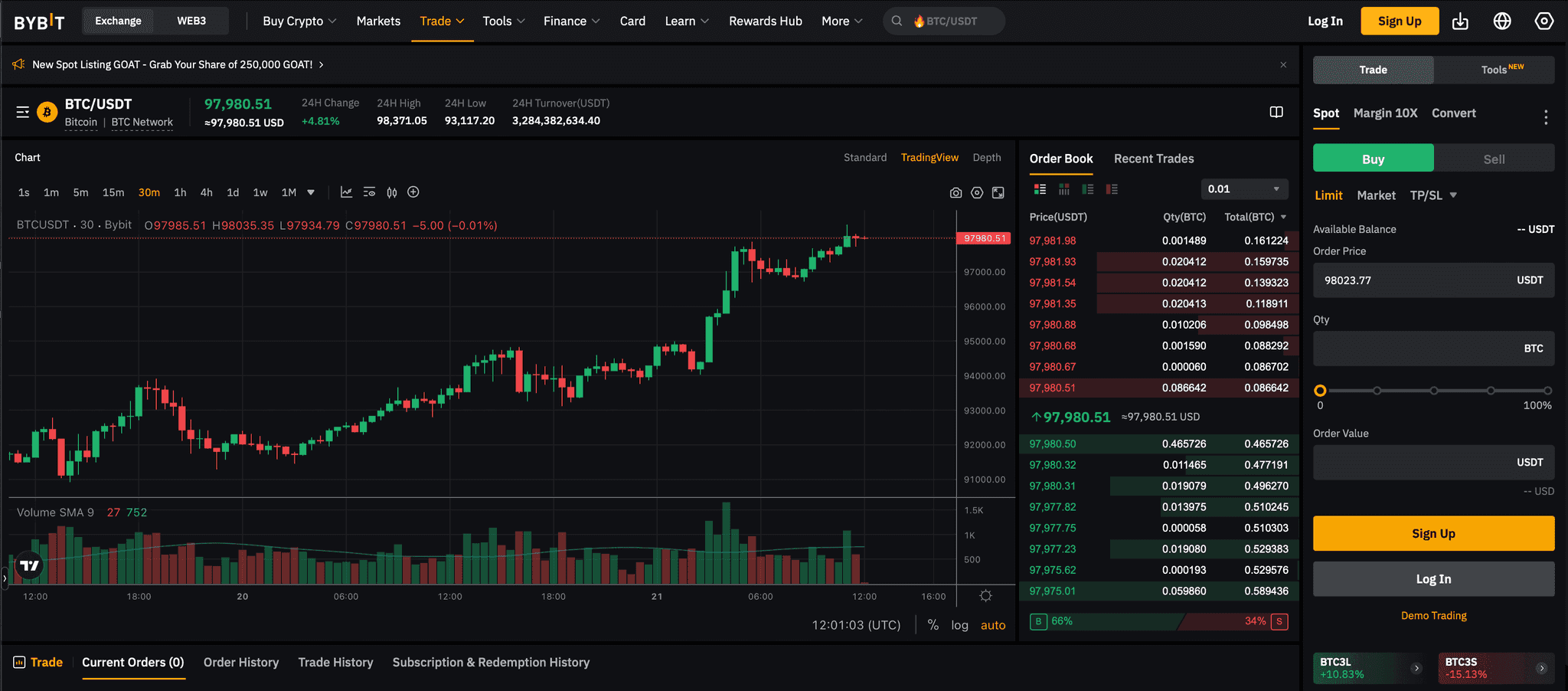Switch chart percent scale with the % toggle
1568x691 pixels.
coord(933,625)
